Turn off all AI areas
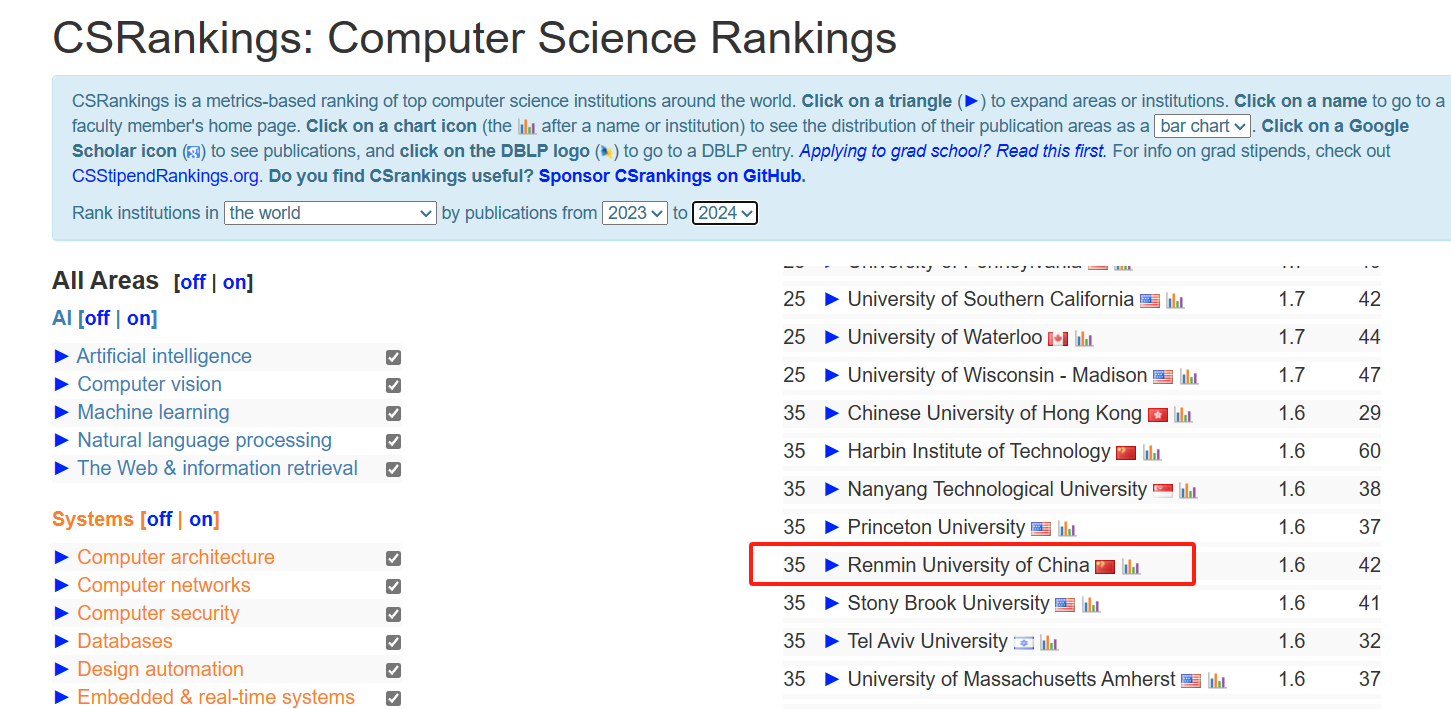This screenshot has height=709, width=1451. pos(97,318)
